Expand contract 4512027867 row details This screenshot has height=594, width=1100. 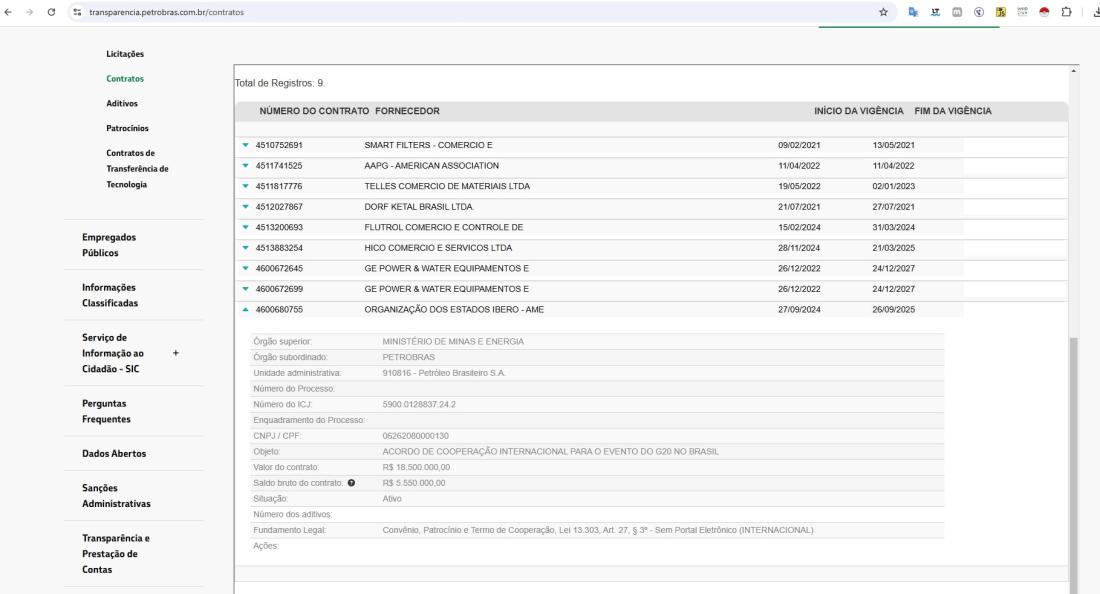pos(246,207)
